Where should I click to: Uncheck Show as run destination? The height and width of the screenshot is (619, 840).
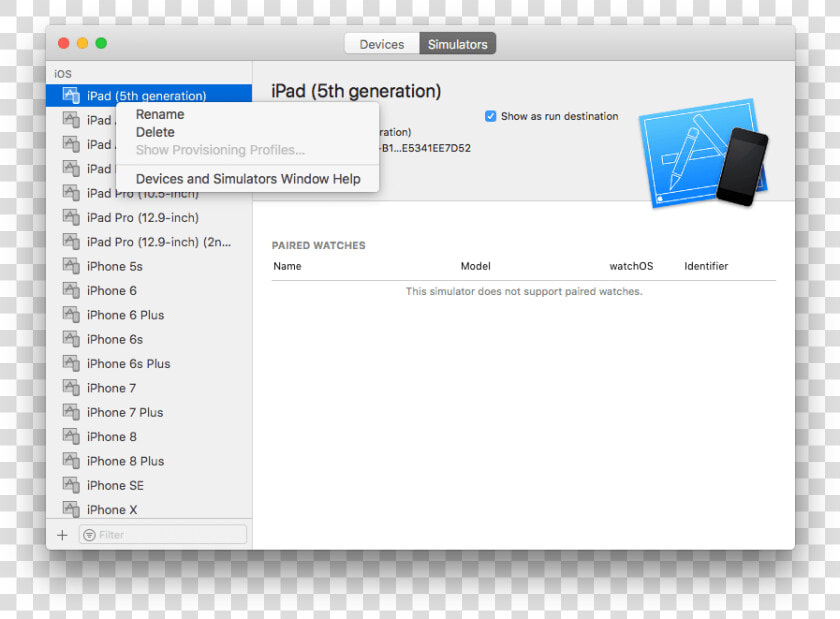490,116
